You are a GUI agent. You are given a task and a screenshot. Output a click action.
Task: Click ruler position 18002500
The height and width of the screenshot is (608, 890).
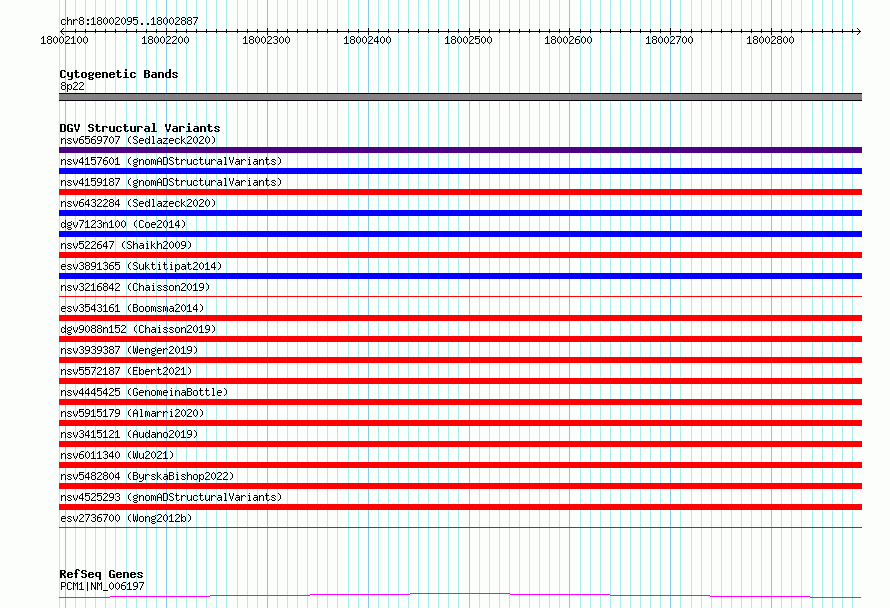tap(468, 40)
